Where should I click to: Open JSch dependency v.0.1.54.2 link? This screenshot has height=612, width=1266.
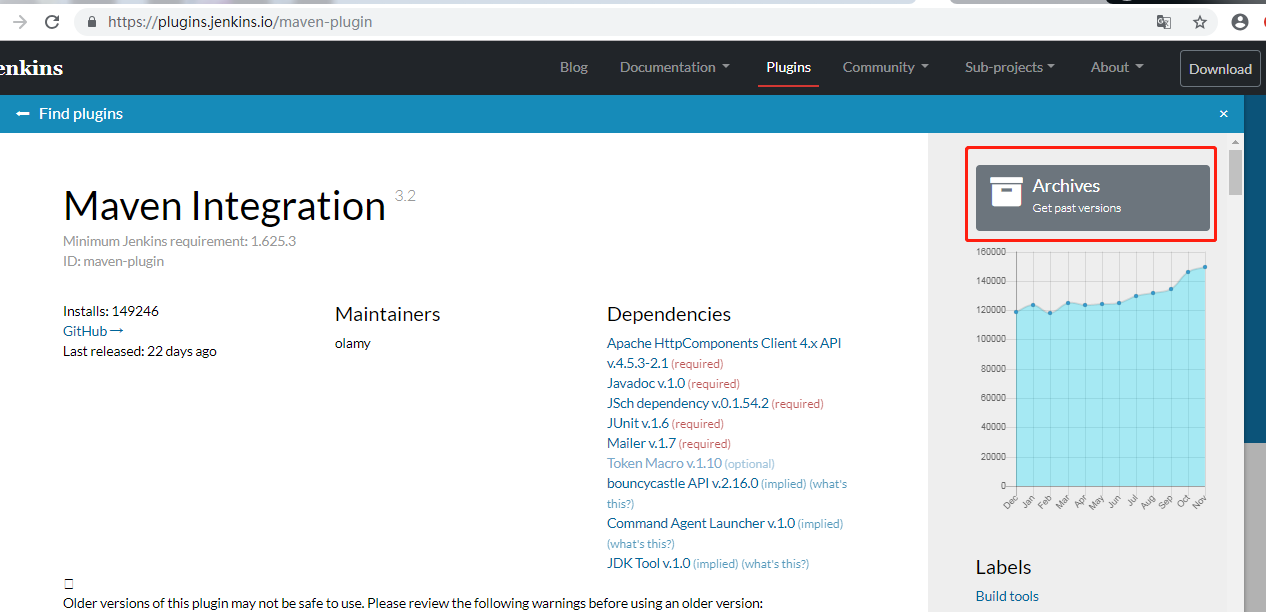[688, 403]
